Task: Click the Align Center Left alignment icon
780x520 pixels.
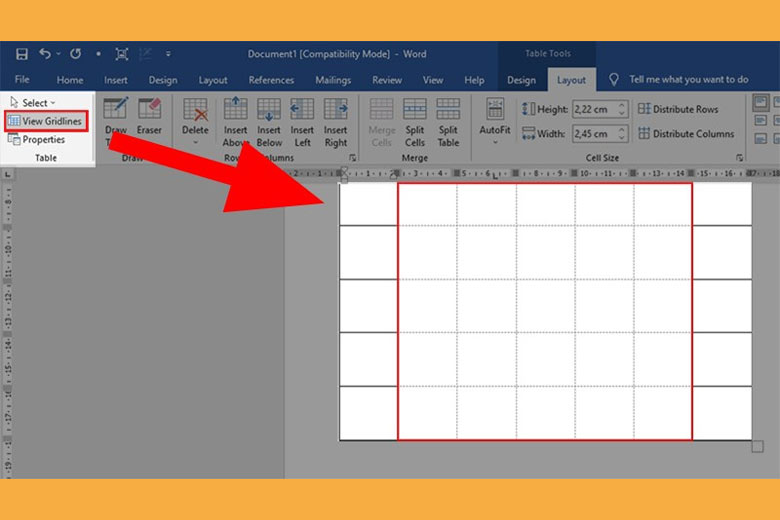Action: (x=761, y=120)
